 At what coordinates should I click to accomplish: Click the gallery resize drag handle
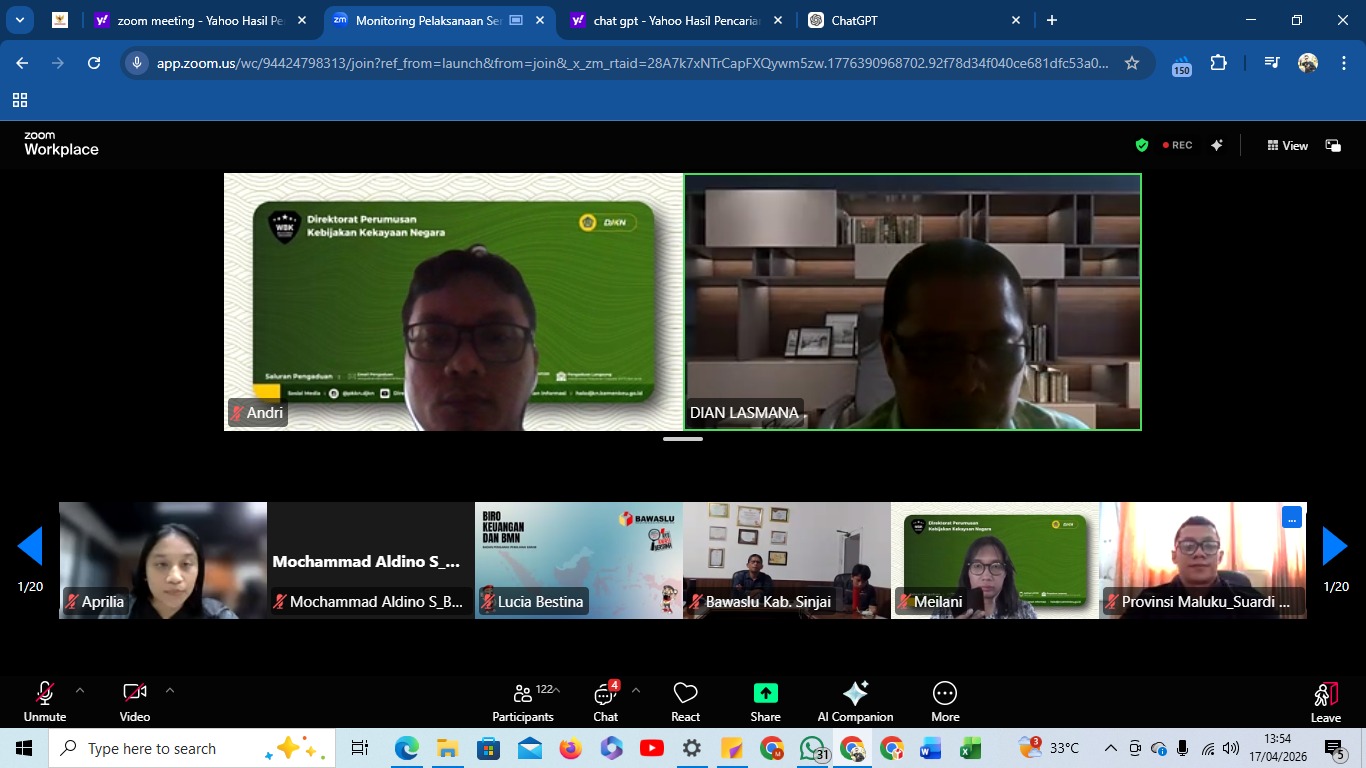[683, 439]
